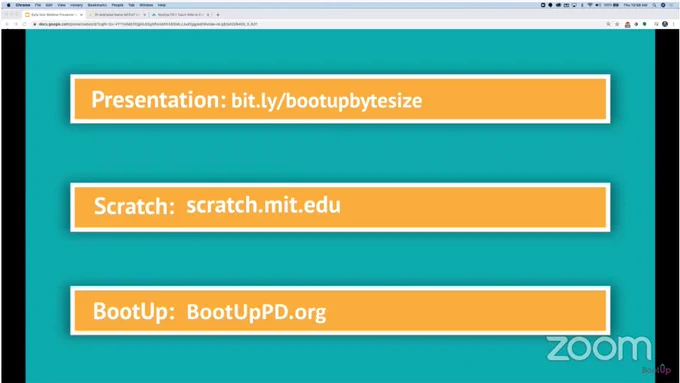Click the red extension icon in toolbar
Screen dimensions: 680x383
[628, 25]
